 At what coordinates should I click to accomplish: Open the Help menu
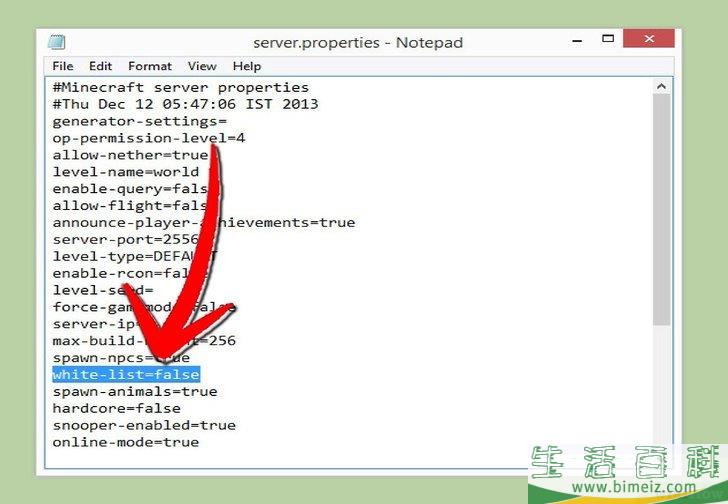coord(247,66)
